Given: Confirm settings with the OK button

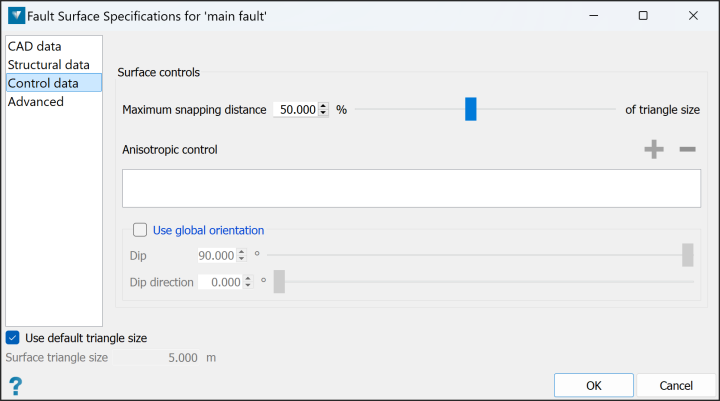Looking at the screenshot, I should click(594, 385).
